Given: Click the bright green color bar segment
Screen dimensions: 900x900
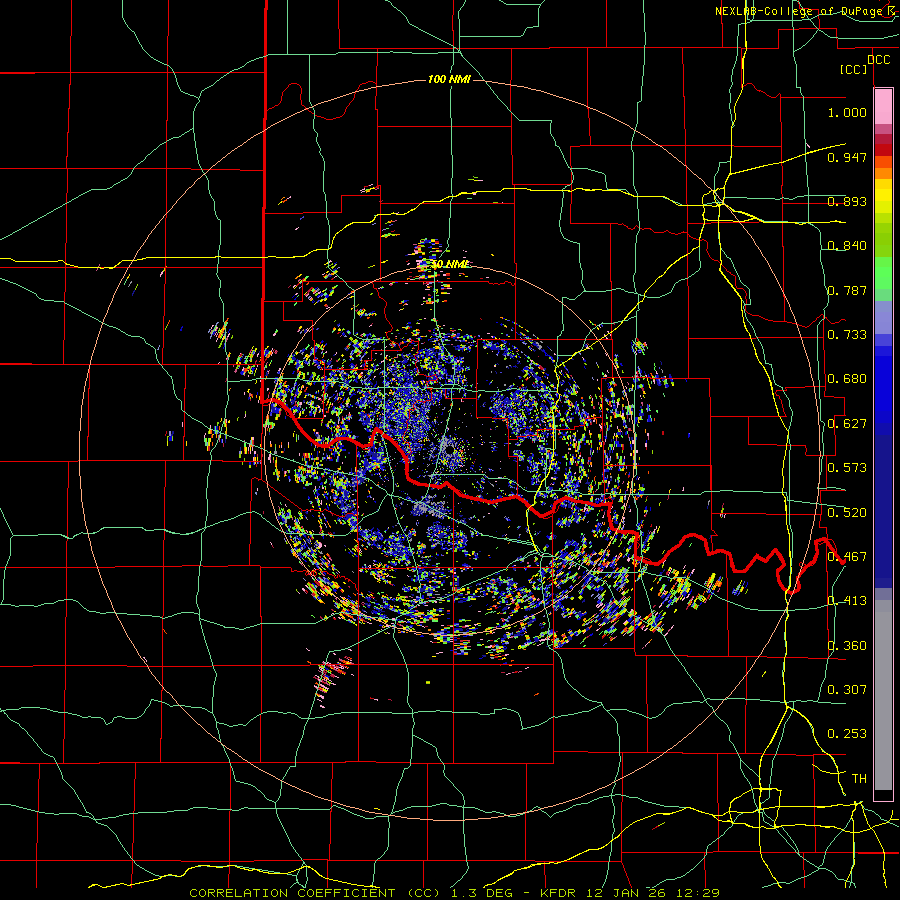Looking at the screenshot, I should coord(883,273).
